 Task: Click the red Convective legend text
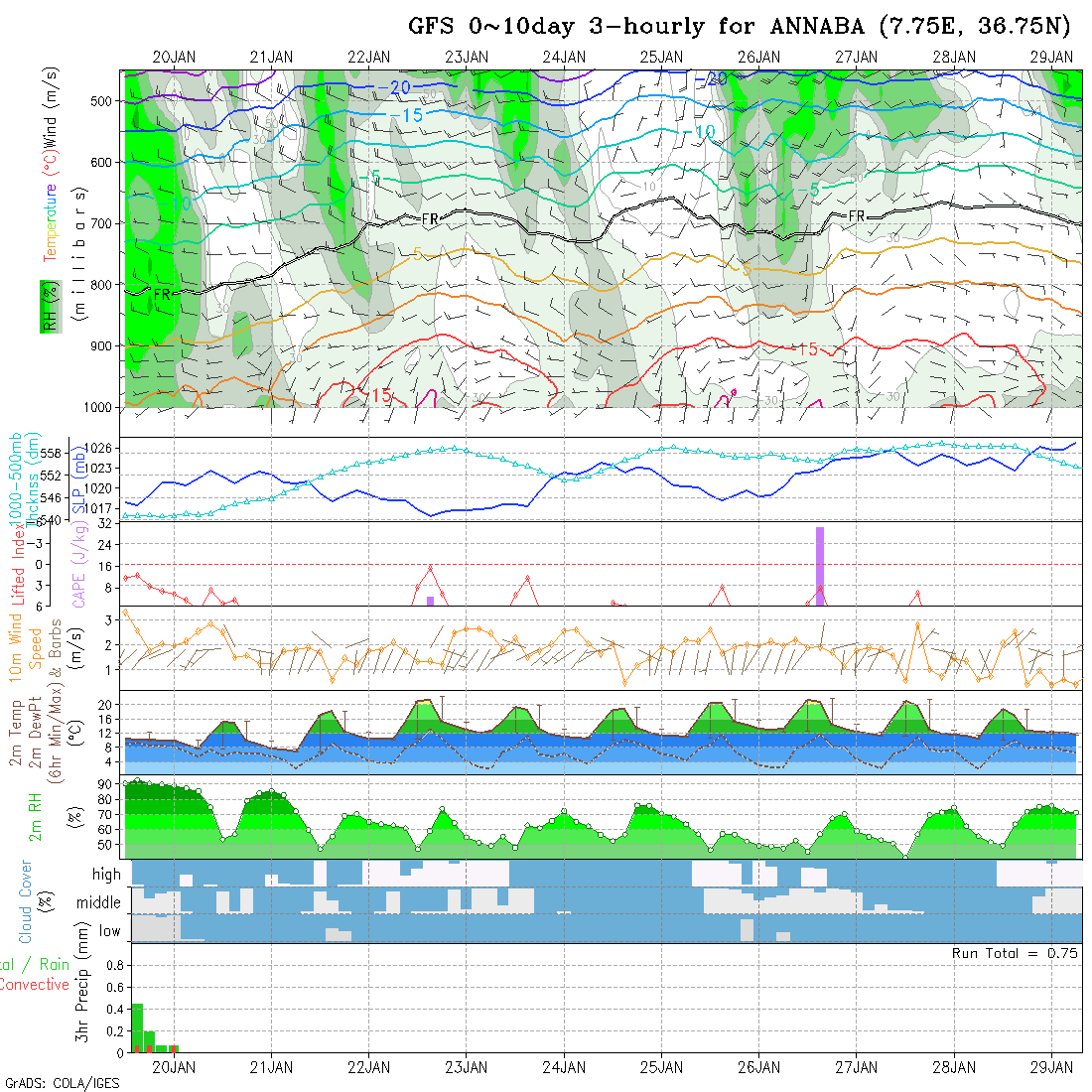[35, 985]
